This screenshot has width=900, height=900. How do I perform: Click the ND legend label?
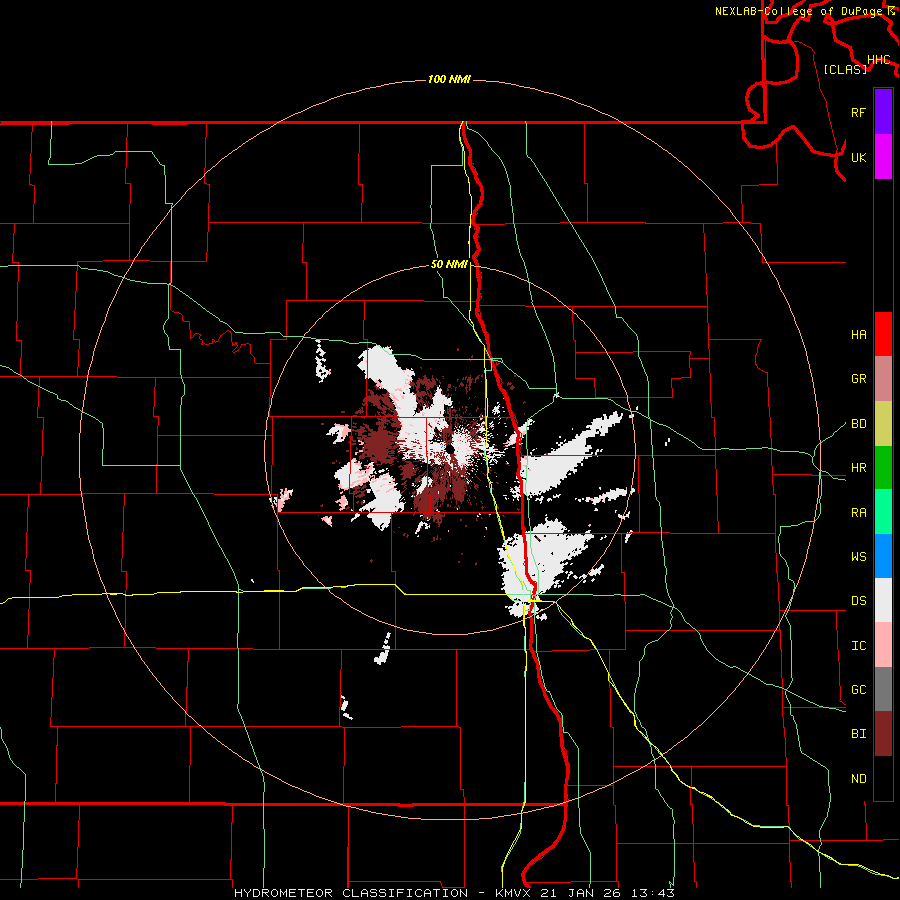click(858, 779)
